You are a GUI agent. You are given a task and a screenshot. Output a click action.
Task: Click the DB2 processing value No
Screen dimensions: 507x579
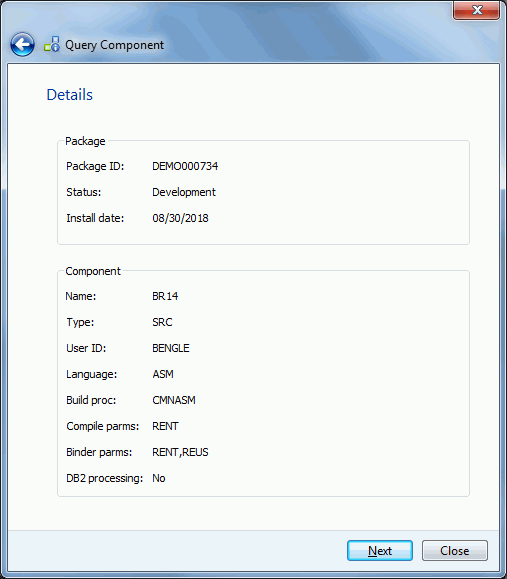pos(158,478)
